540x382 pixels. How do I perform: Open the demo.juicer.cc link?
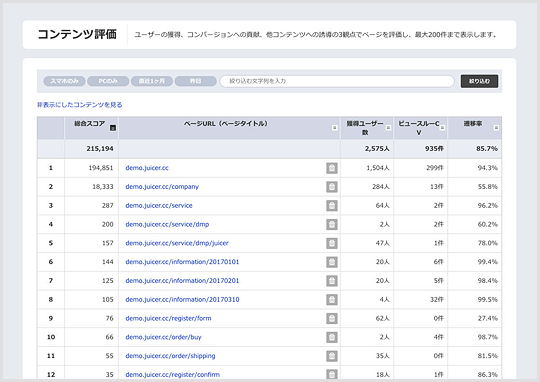[x=147, y=168]
